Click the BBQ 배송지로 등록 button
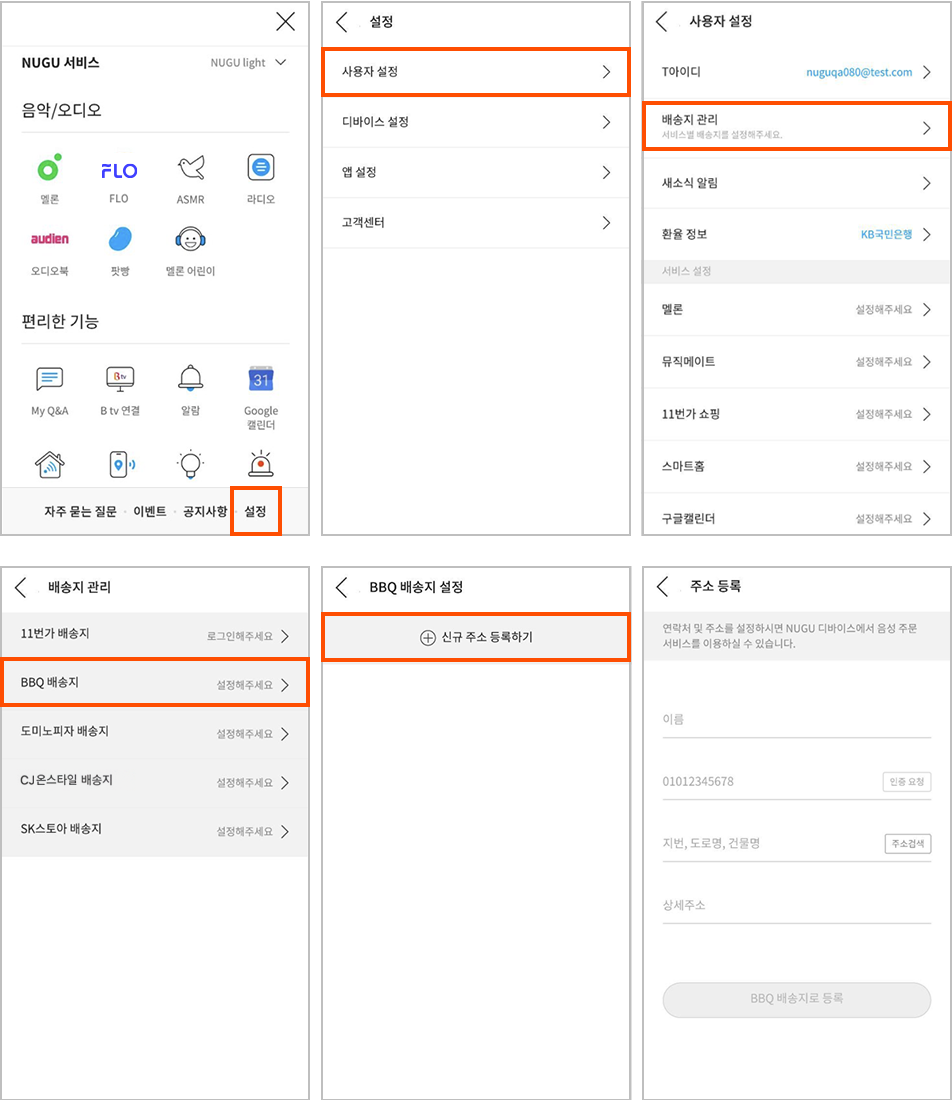The width and height of the screenshot is (952, 1100). [796, 999]
